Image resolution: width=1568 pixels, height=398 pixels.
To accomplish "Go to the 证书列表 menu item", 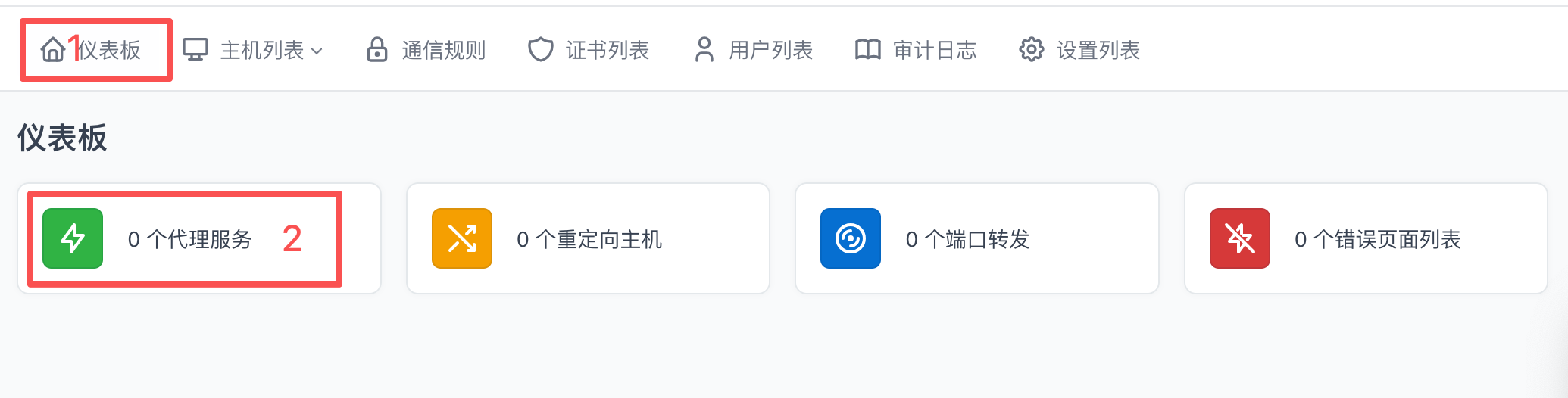I will pyautogui.click(x=608, y=50).
